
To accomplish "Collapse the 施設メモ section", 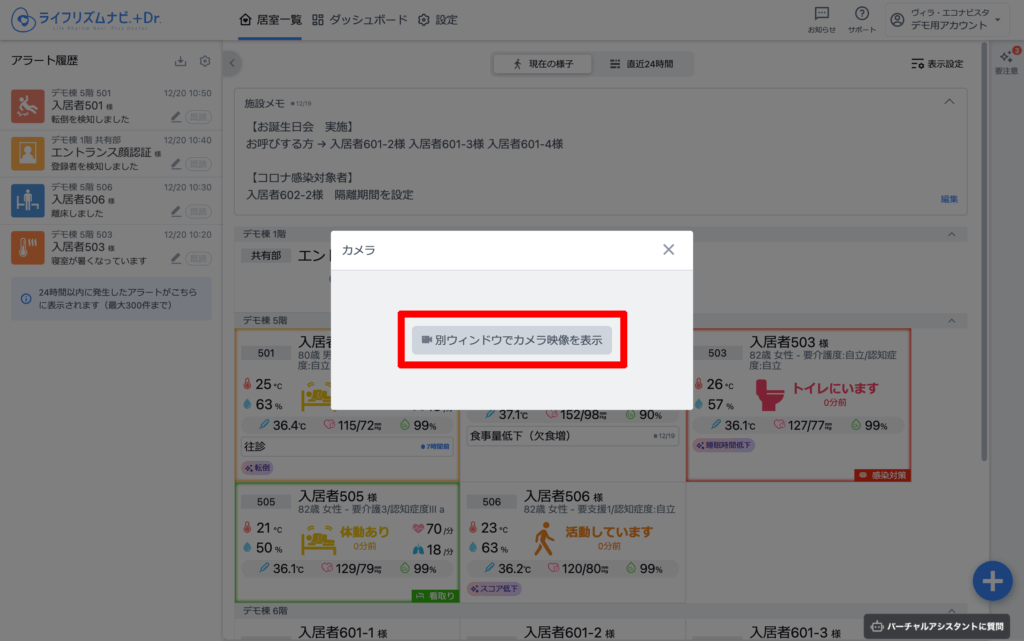I will 948,102.
